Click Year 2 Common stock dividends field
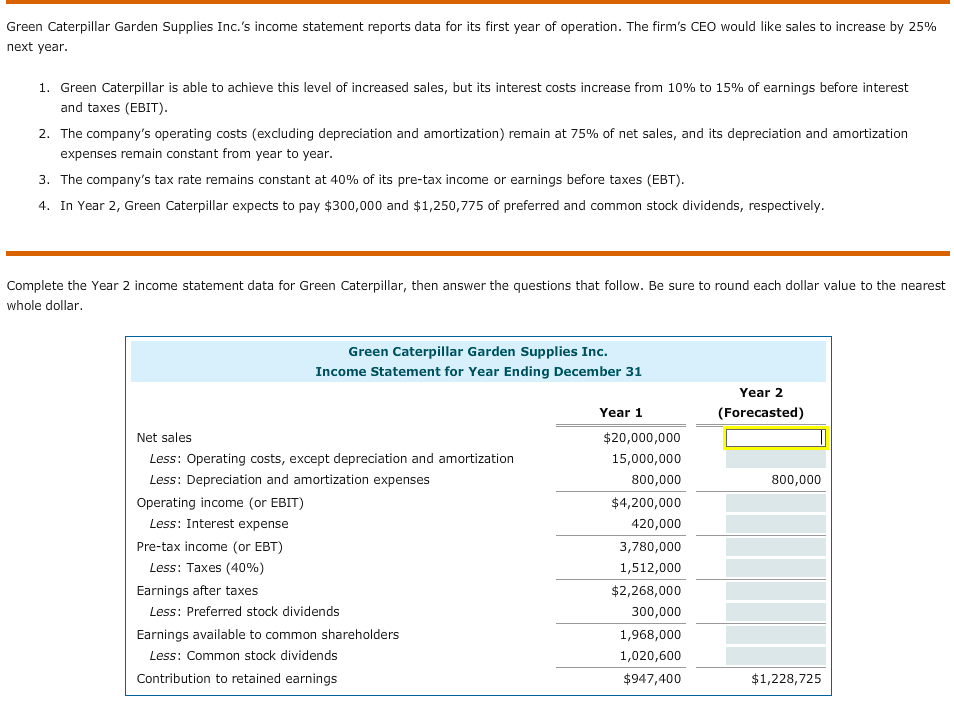Viewport: 954px width, 712px height. (x=776, y=655)
